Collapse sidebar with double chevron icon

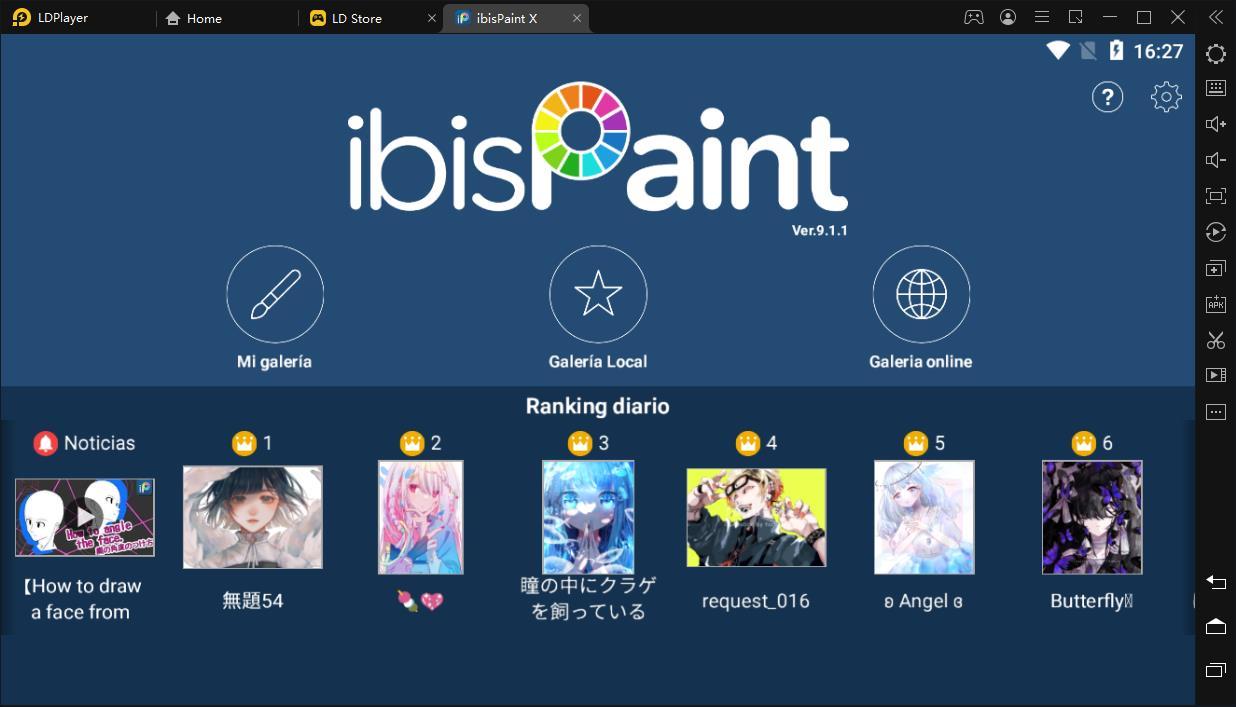pyautogui.click(x=1216, y=17)
